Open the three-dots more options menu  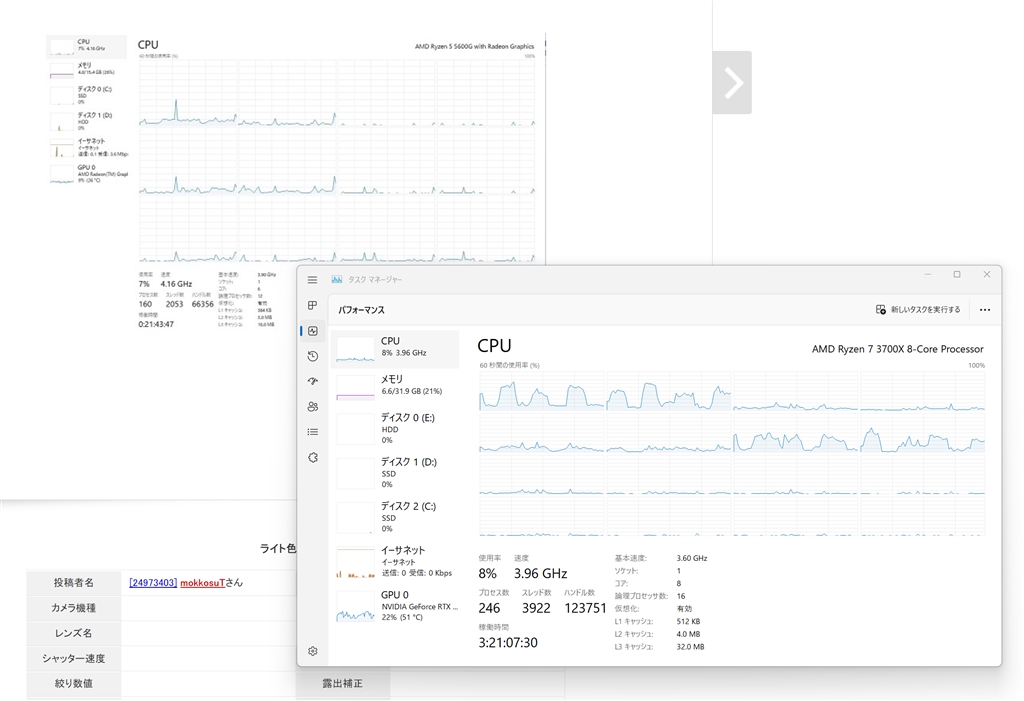coord(985,310)
